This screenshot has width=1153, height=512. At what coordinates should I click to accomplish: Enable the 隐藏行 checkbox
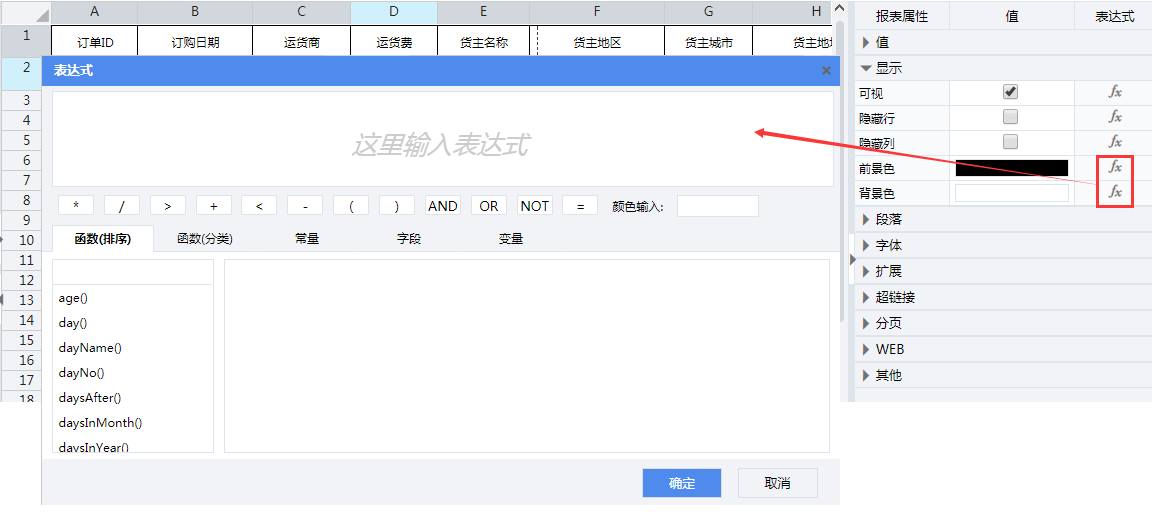pos(1010,117)
